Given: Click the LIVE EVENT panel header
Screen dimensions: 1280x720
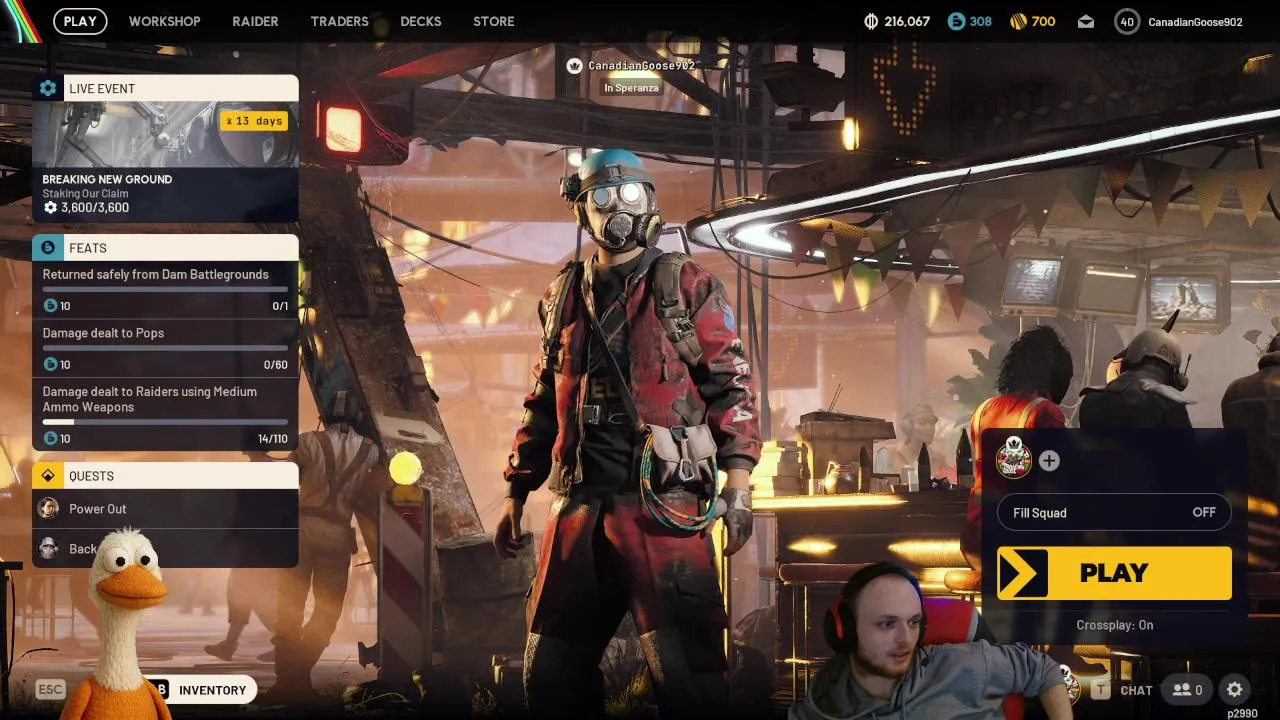Looking at the screenshot, I should pos(165,88).
